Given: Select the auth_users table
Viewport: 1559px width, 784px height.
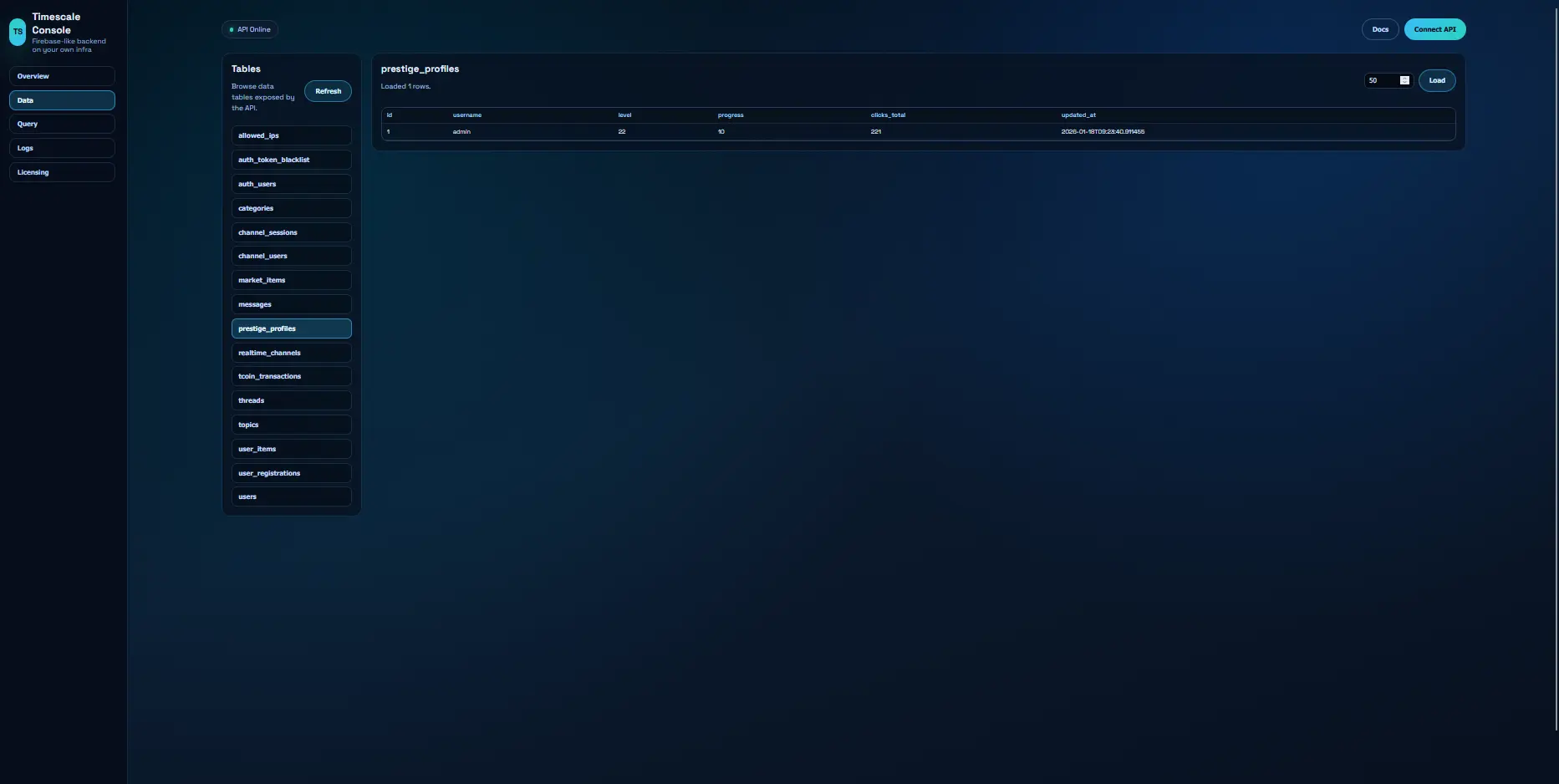Looking at the screenshot, I should 291,184.
